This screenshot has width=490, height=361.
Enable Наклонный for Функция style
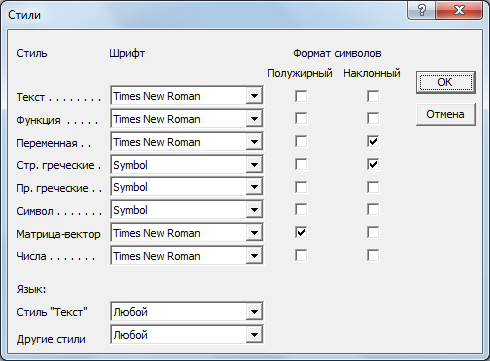point(373,119)
